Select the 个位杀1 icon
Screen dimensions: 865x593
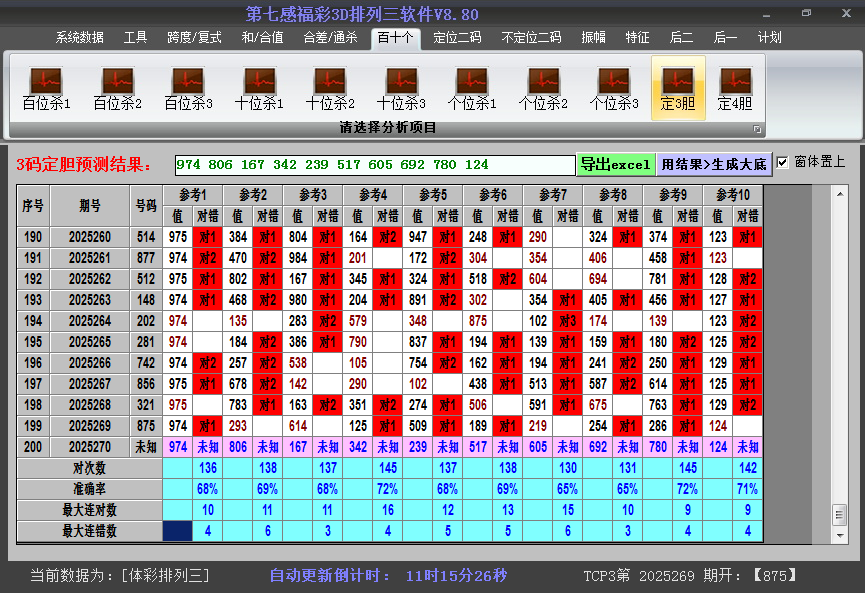(472, 88)
